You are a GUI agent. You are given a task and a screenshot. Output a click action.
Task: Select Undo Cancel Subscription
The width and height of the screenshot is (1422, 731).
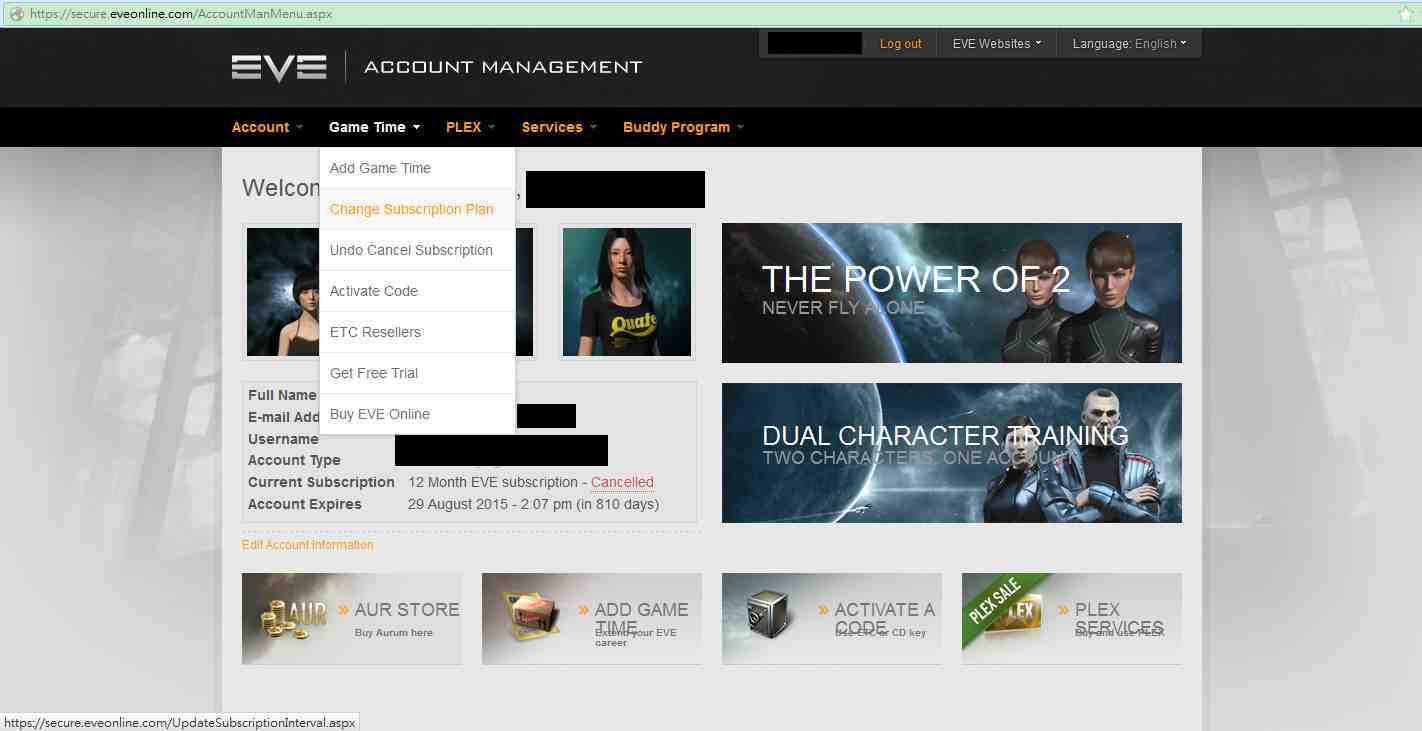417,250
